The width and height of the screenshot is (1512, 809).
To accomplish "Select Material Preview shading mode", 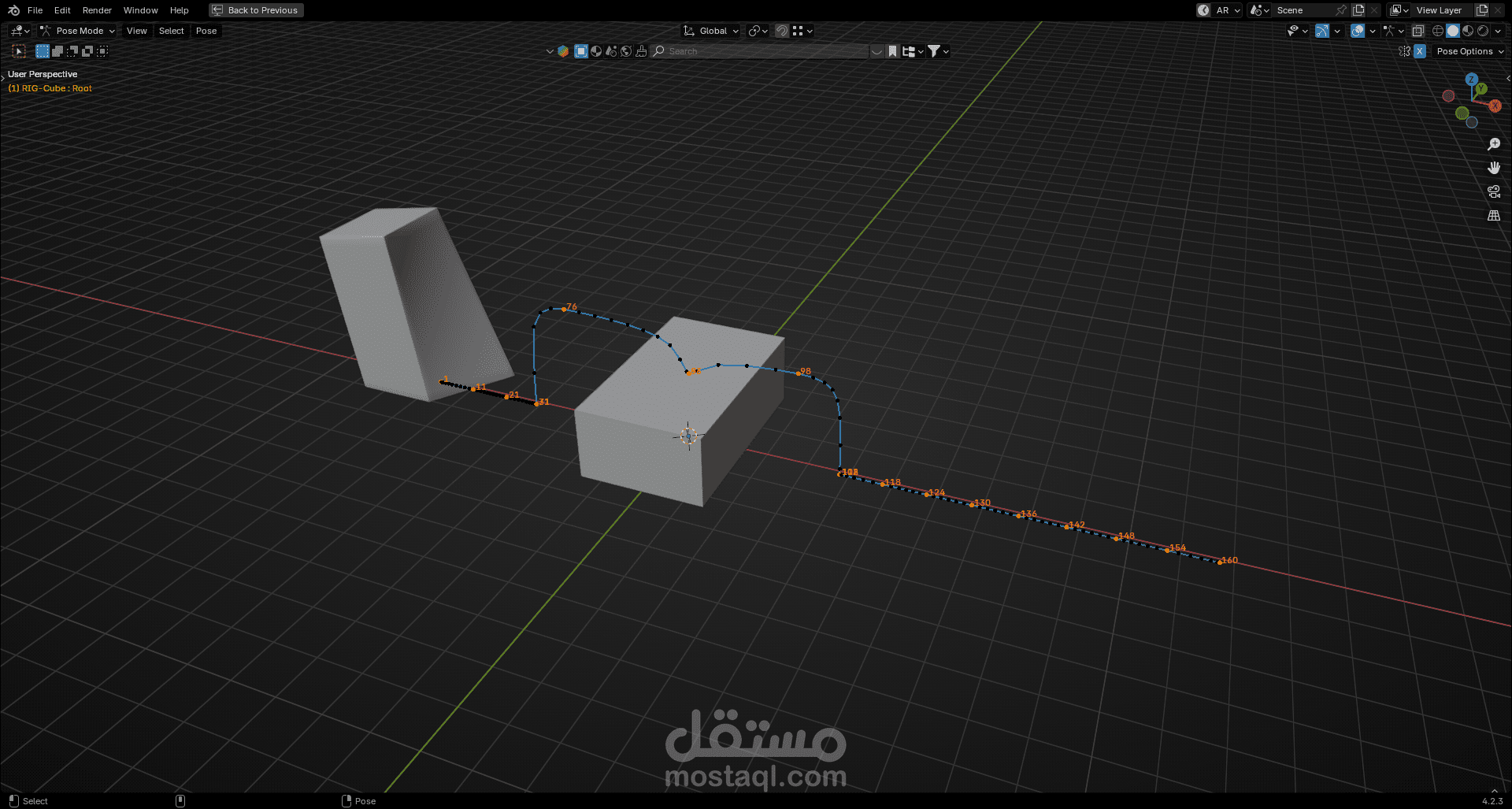I will tap(1467, 31).
